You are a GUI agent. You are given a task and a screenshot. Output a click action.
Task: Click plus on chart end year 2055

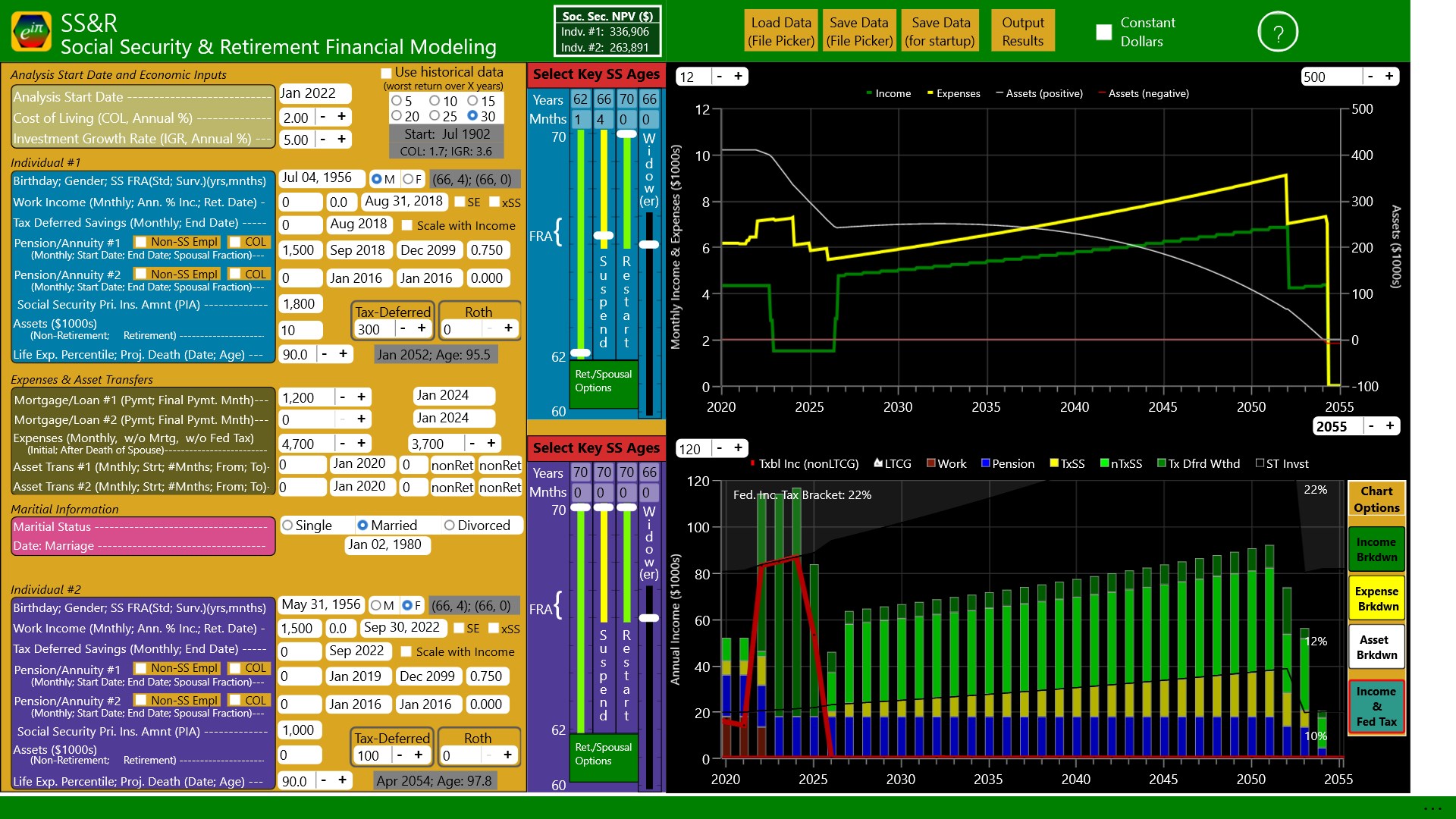[x=1390, y=426]
